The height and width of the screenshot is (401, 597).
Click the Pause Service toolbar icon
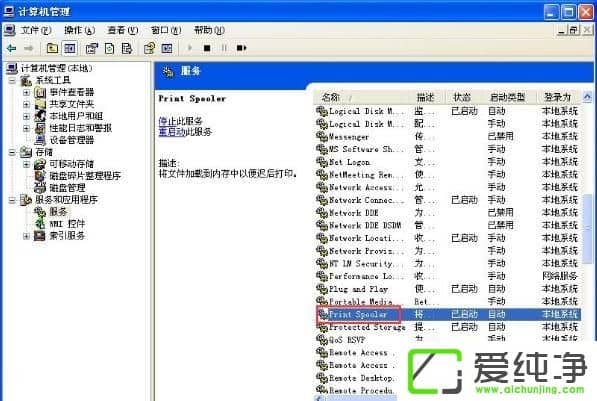[224, 48]
